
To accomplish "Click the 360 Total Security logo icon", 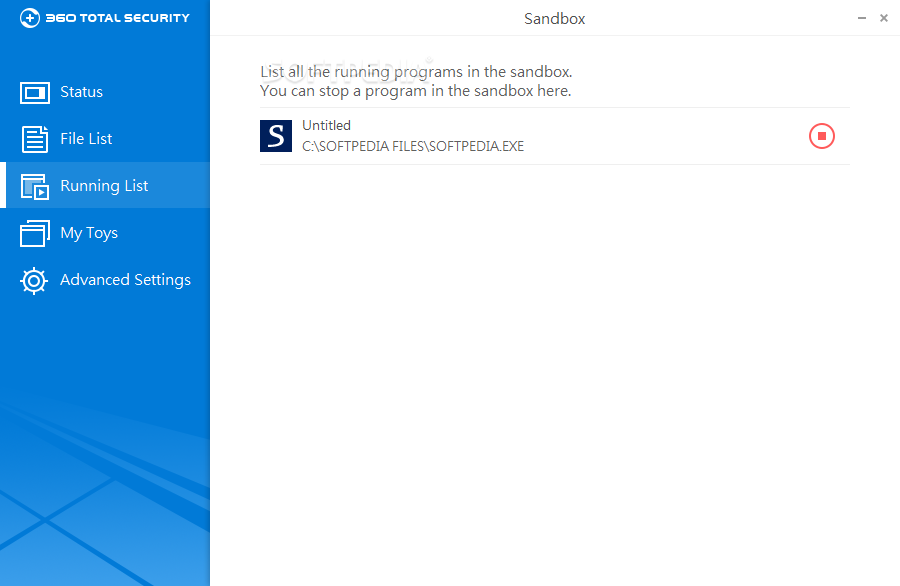I will click(29, 18).
